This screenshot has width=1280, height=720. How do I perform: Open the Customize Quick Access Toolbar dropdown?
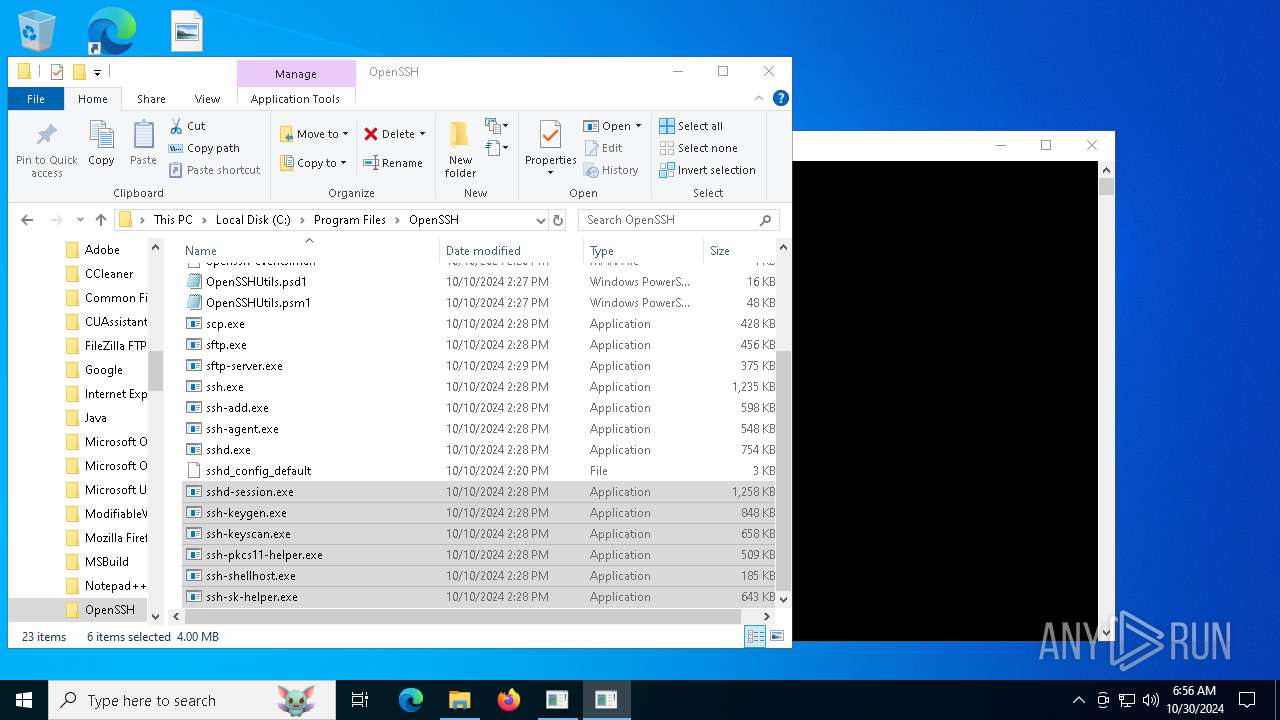tap(97, 72)
